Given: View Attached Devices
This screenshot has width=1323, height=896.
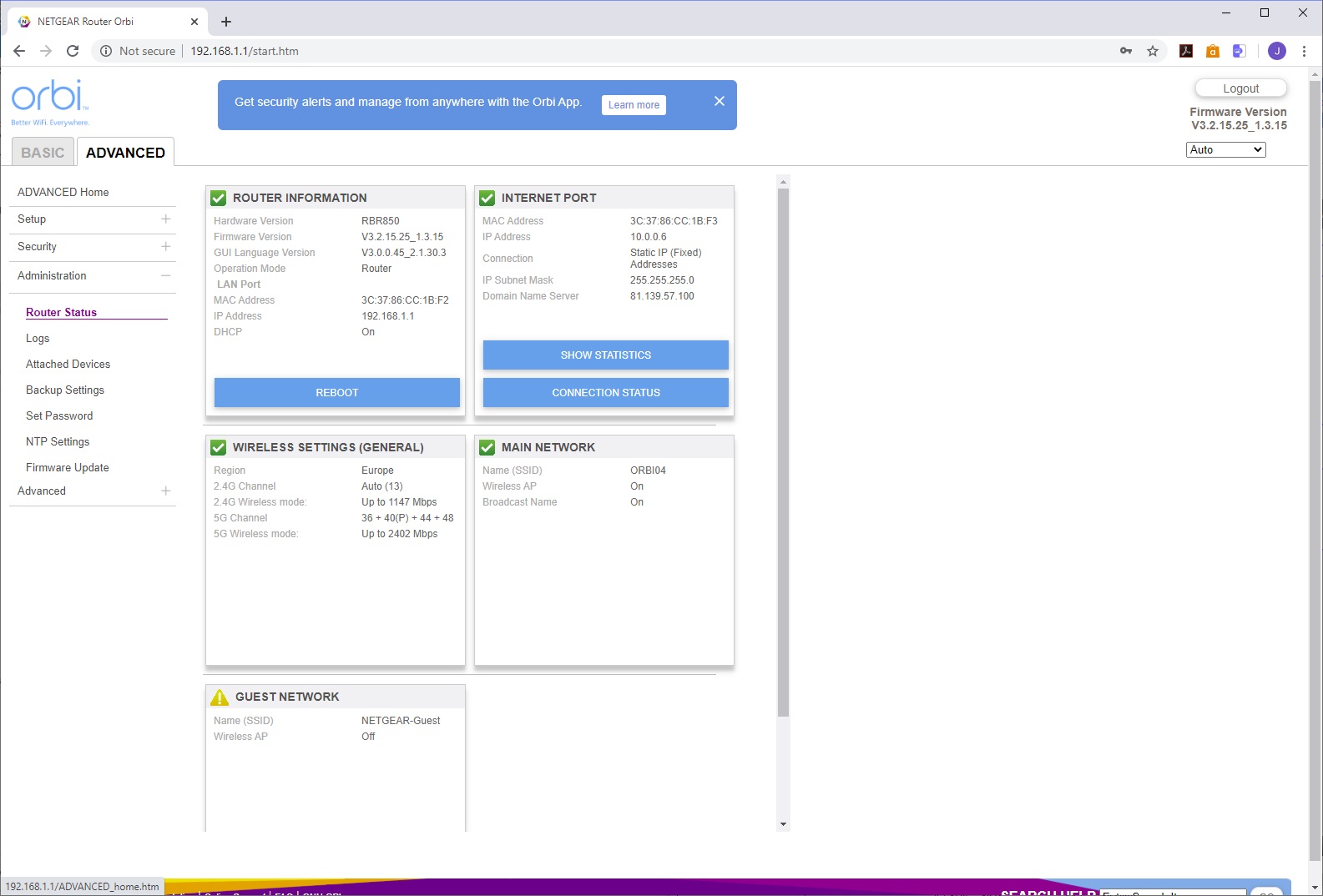Looking at the screenshot, I should (x=68, y=364).
